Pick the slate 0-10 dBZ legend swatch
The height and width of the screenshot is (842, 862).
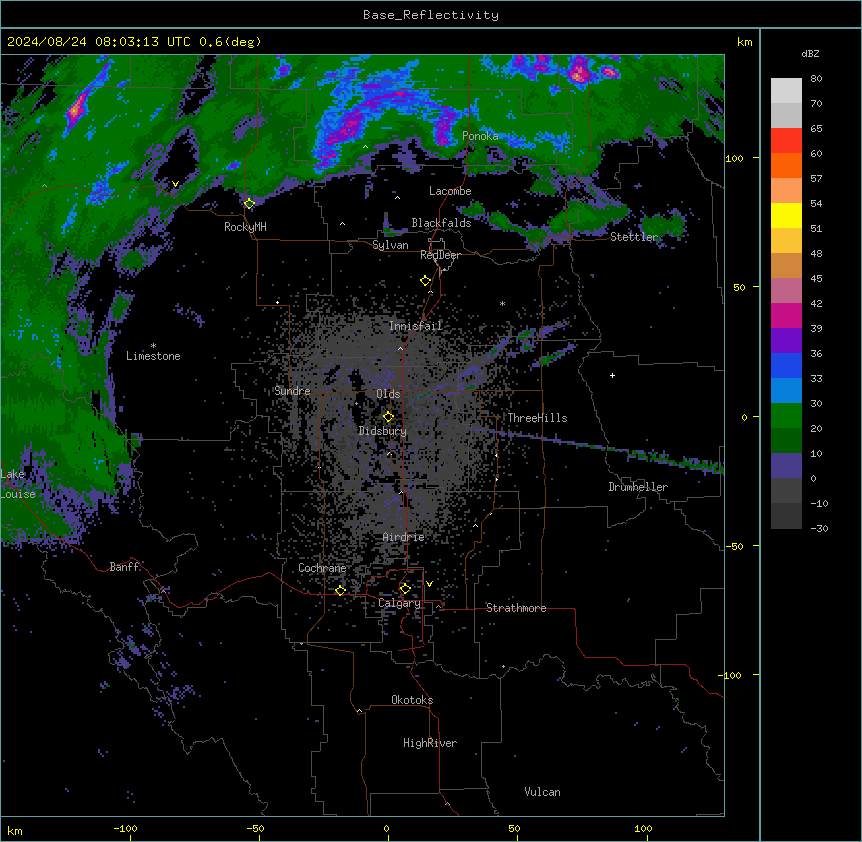tap(786, 466)
